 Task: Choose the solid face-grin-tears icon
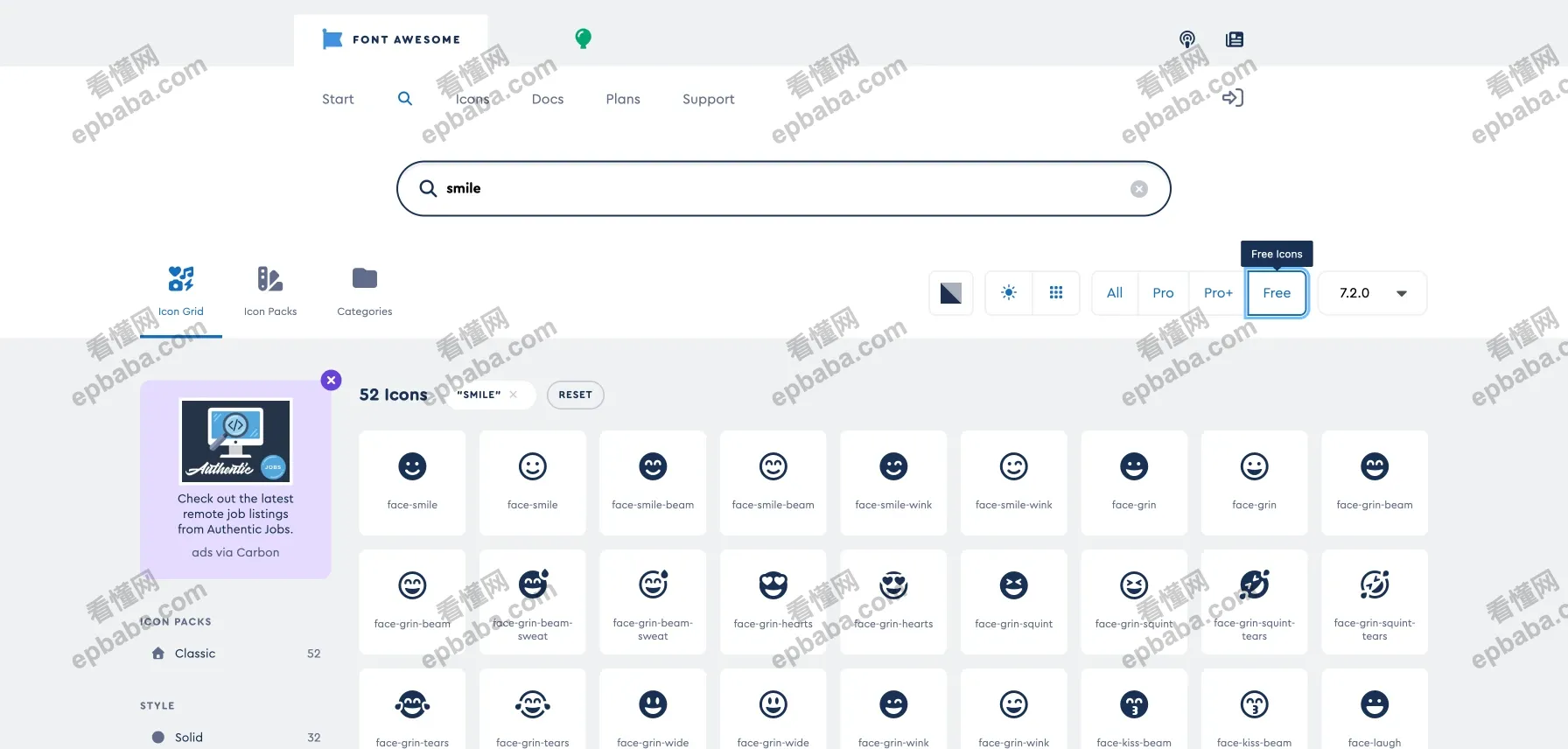point(412,709)
